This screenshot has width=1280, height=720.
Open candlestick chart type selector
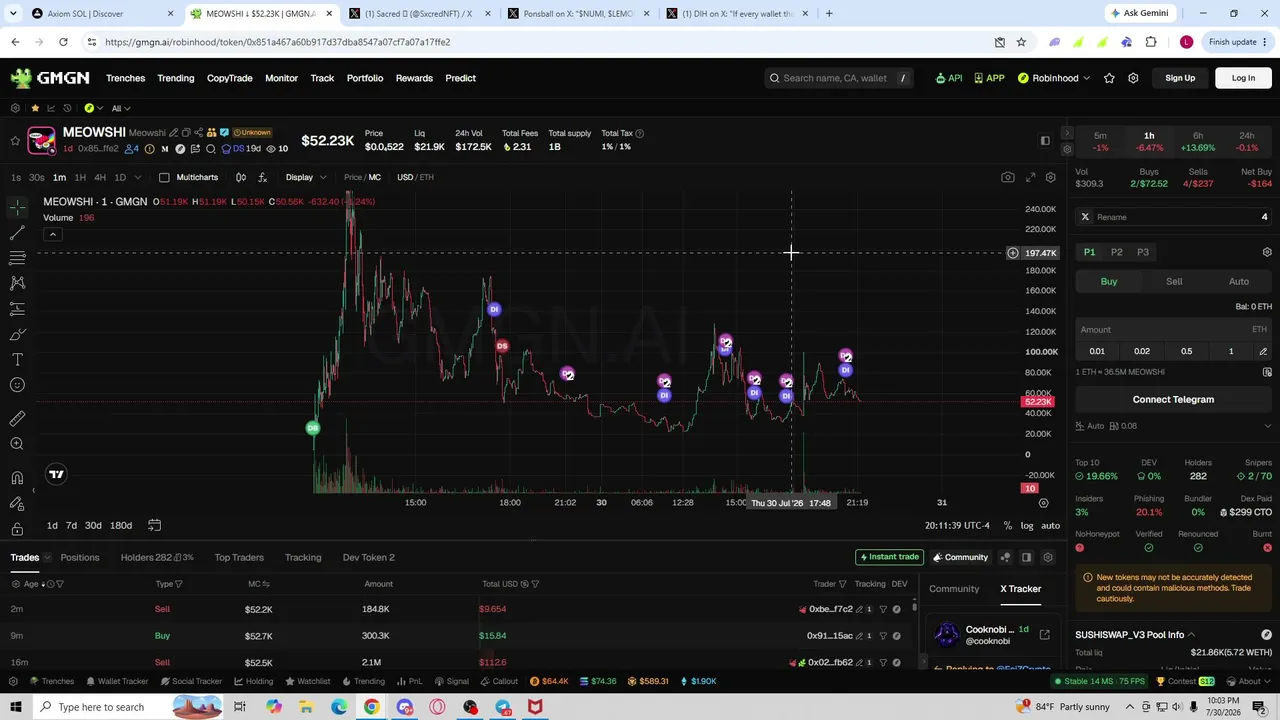(x=241, y=177)
